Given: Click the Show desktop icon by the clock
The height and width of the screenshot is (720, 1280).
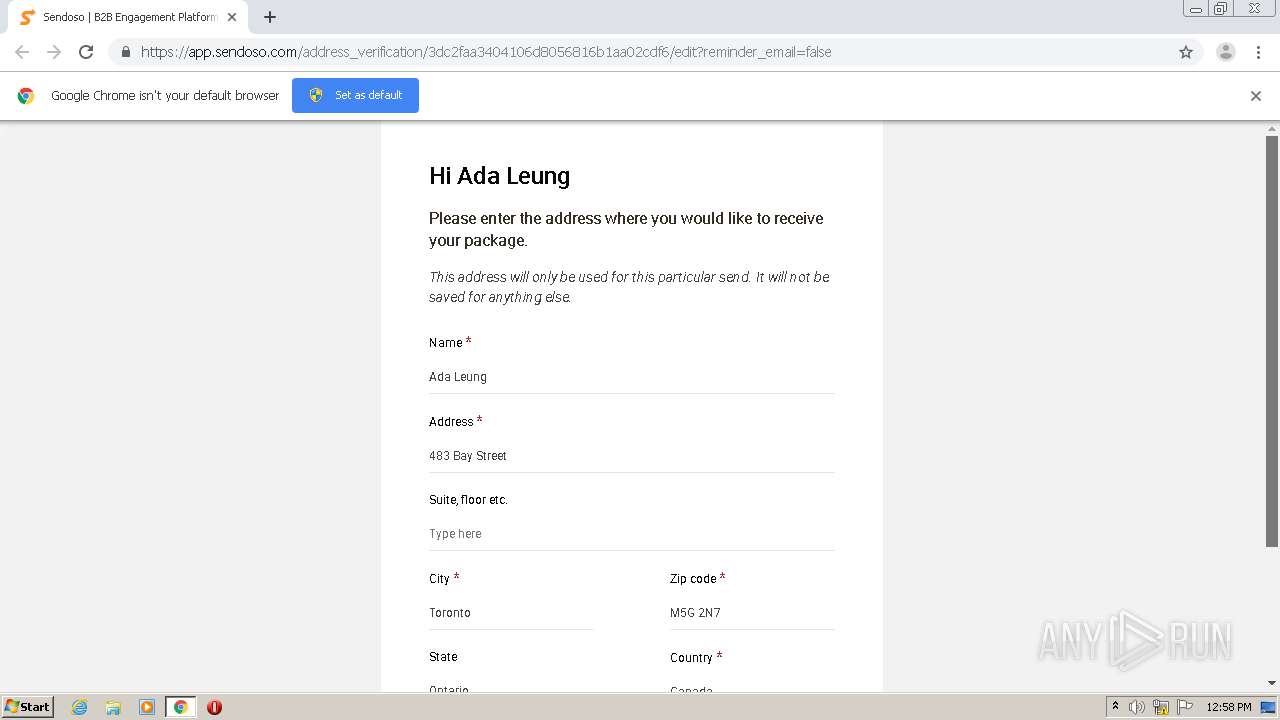Looking at the screenshot, I should point(1268,707).
